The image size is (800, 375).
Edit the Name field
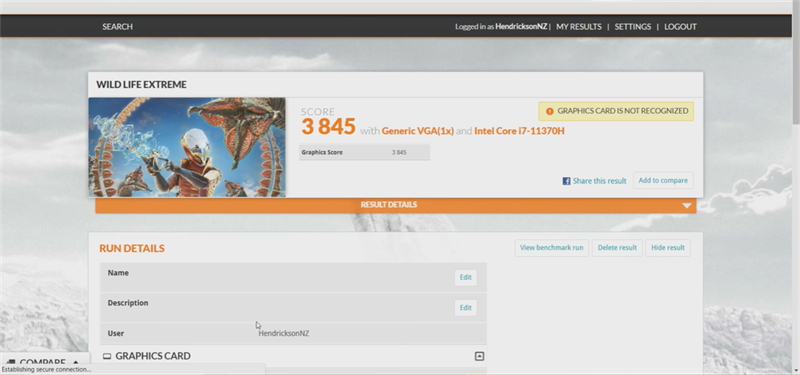[465, 277]
